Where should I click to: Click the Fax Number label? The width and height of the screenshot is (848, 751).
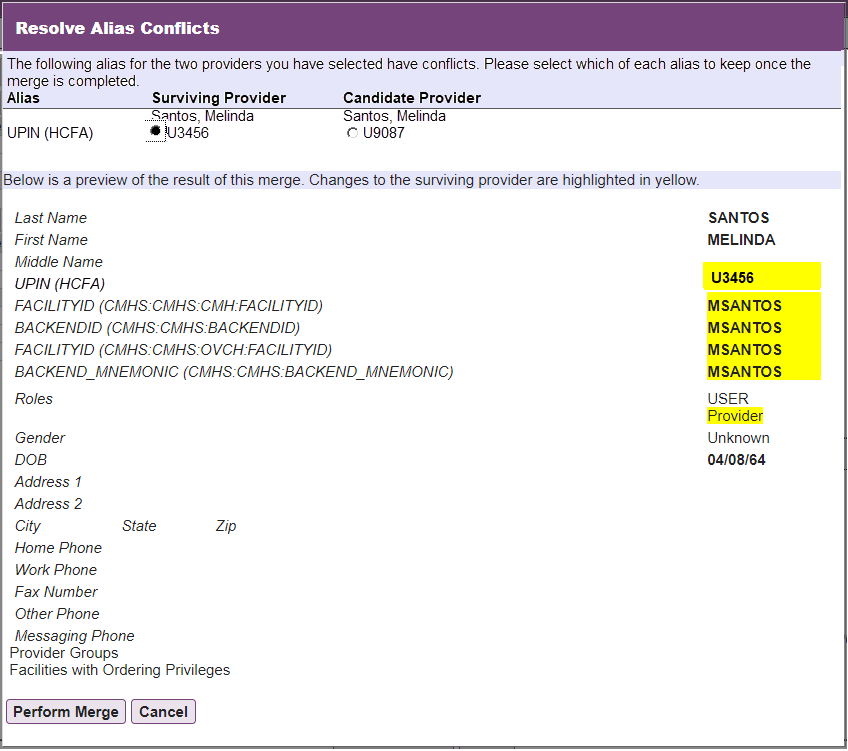(x=56, y=593)
